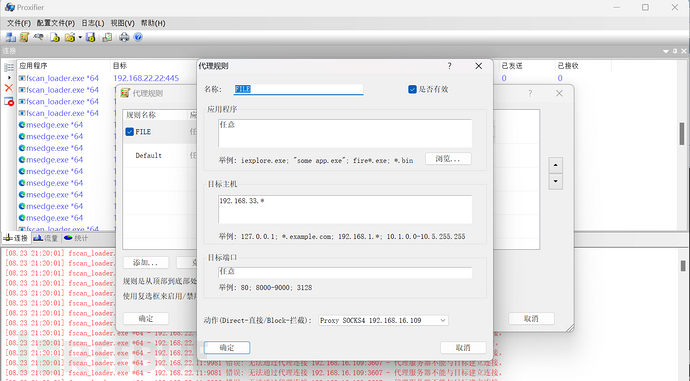Viewport: 690px width, 381px height.
Task: Click the scroll icon in 代理规则 list window title
Action: click(125, 93)
